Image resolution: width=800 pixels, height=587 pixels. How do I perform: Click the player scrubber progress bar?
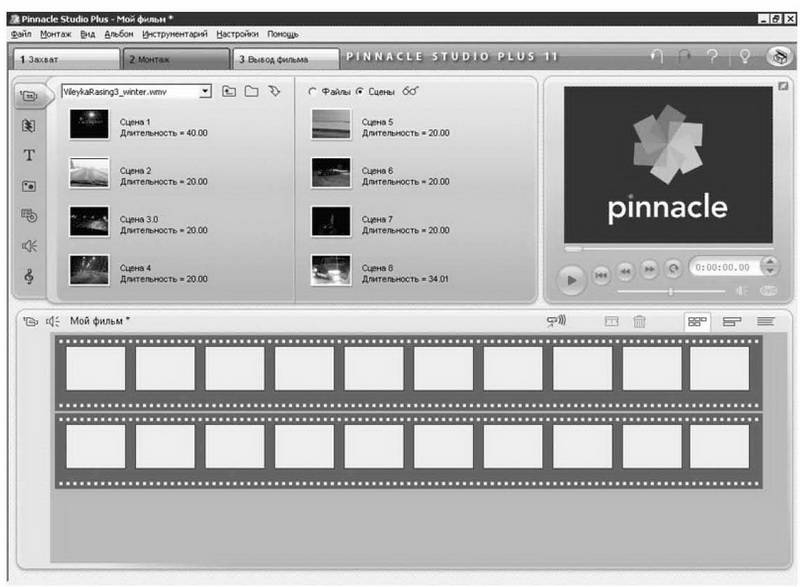coord(668,249)
